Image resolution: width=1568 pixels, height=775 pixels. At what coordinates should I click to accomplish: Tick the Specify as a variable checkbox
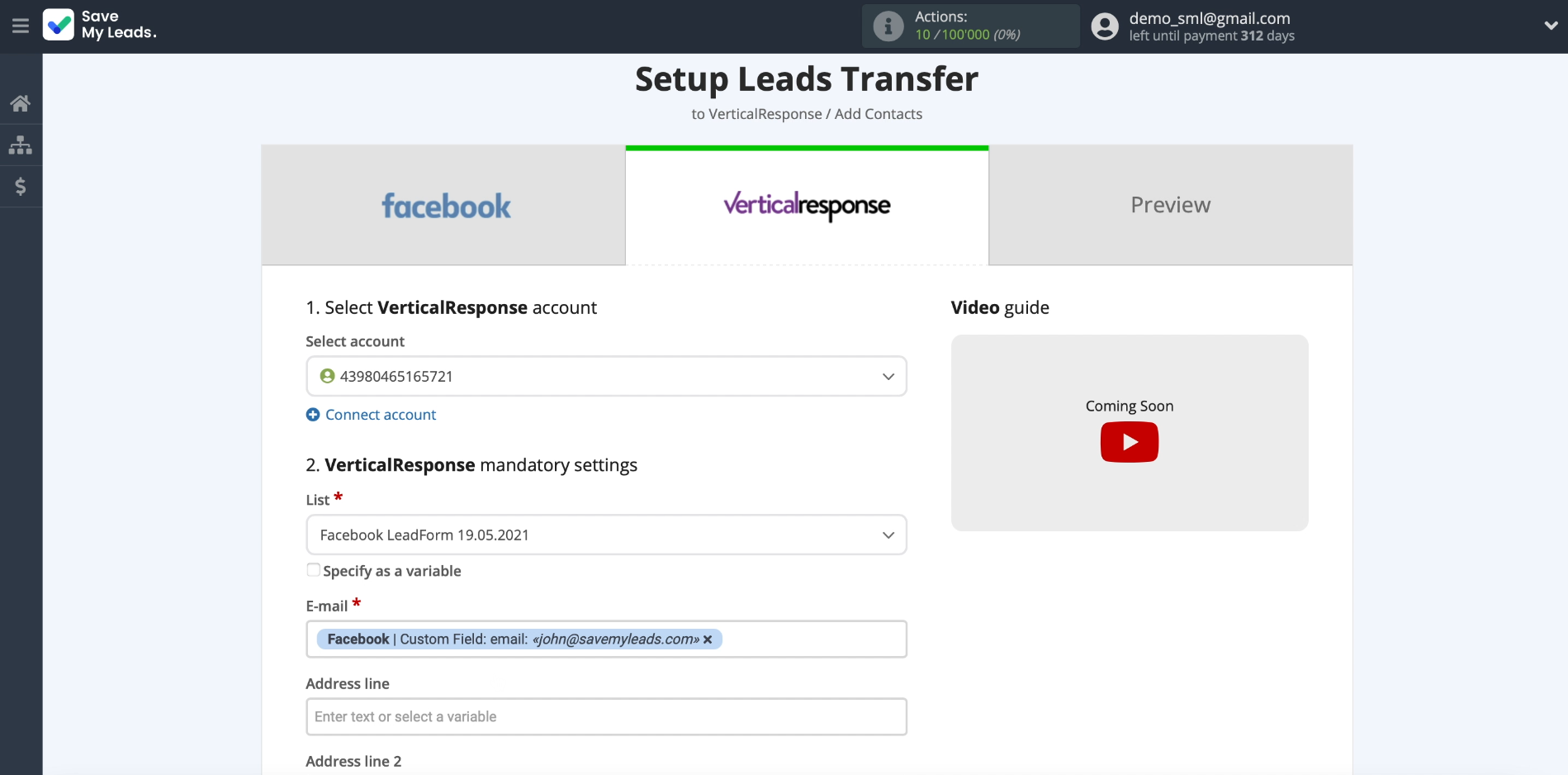pos(314,570)
